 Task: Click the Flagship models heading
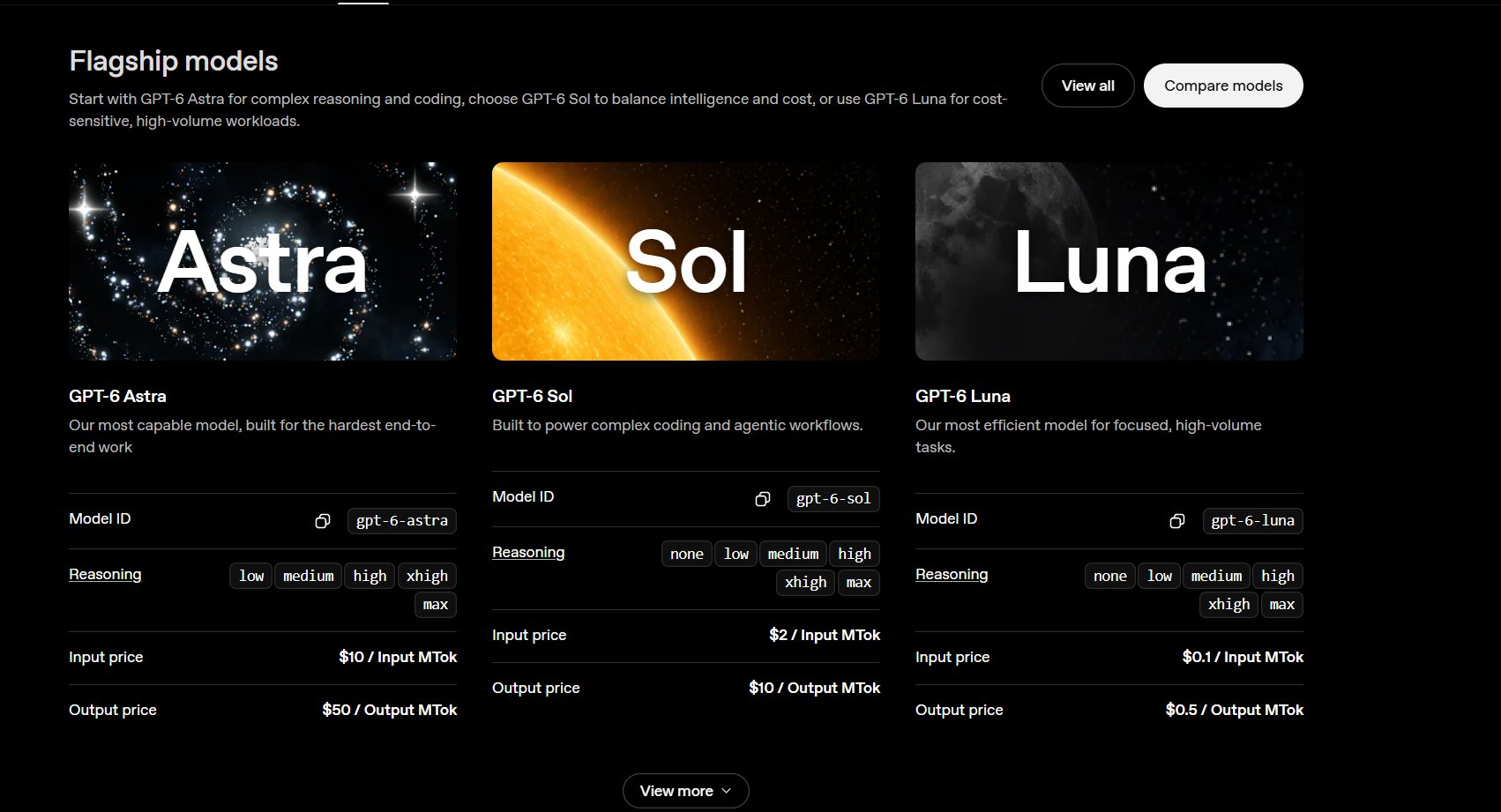174,61
